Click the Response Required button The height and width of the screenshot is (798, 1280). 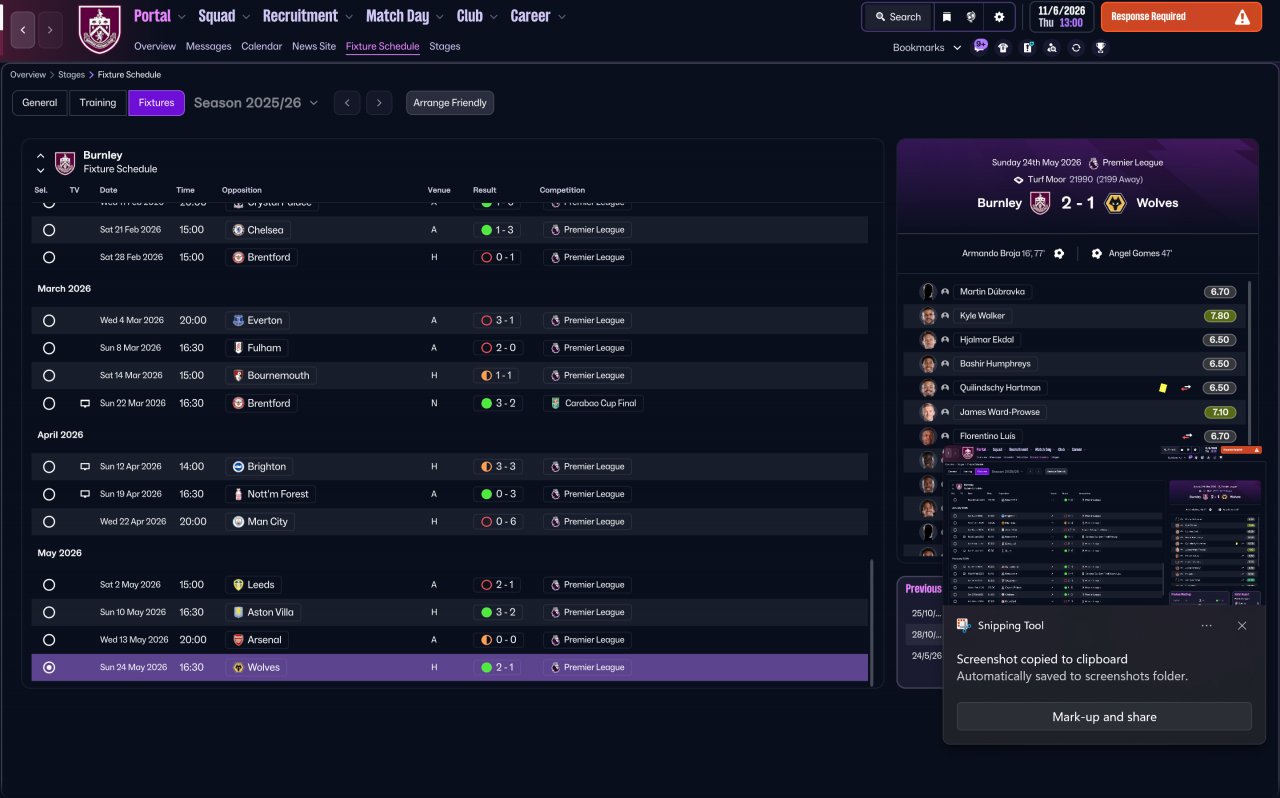click(1181, 17)
